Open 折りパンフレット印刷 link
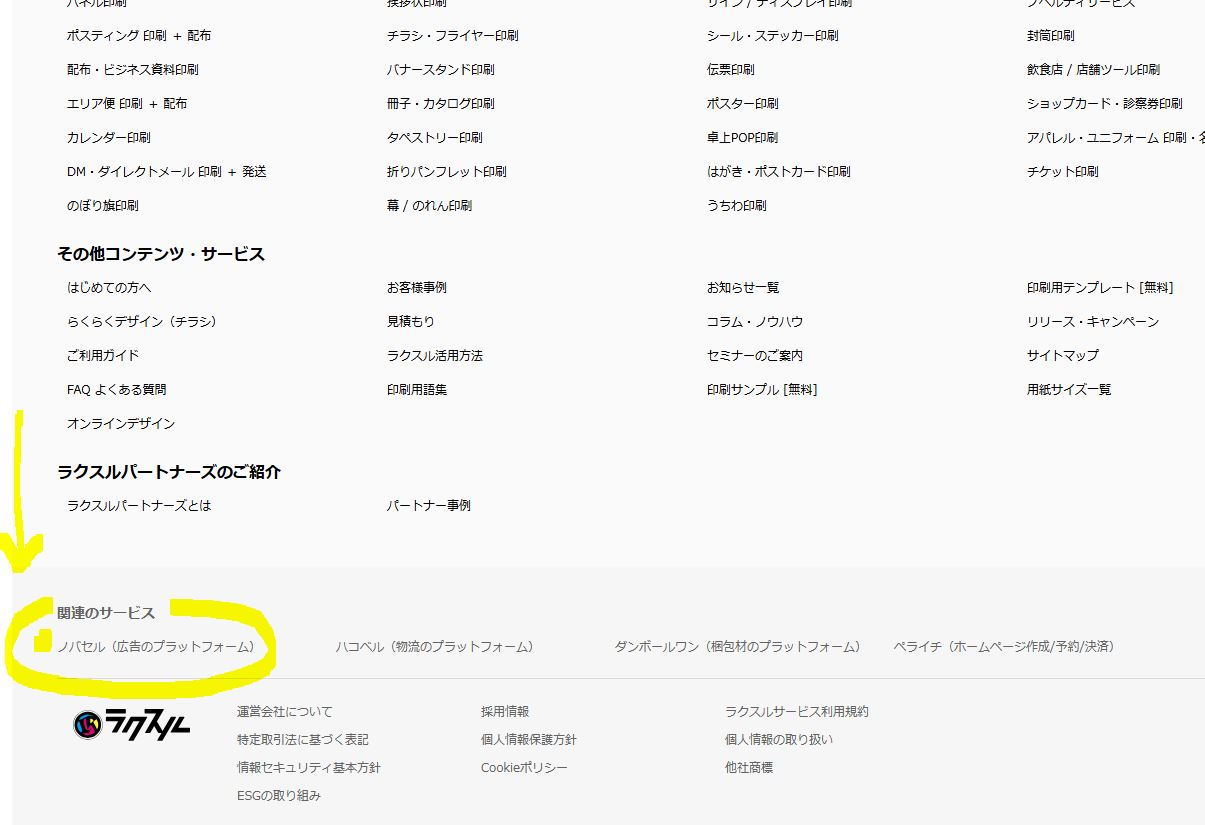Viewport: 1205px width, 825px height. point(447,172)
